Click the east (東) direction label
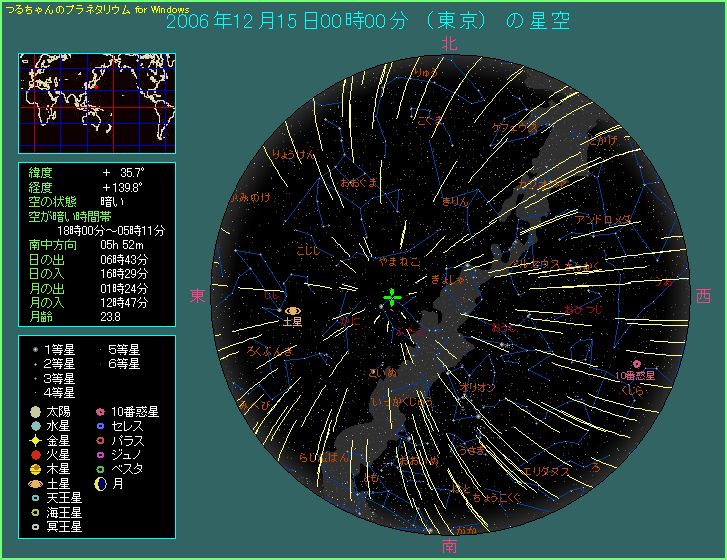Screen dimensions: 727x560 click(197, 296)
